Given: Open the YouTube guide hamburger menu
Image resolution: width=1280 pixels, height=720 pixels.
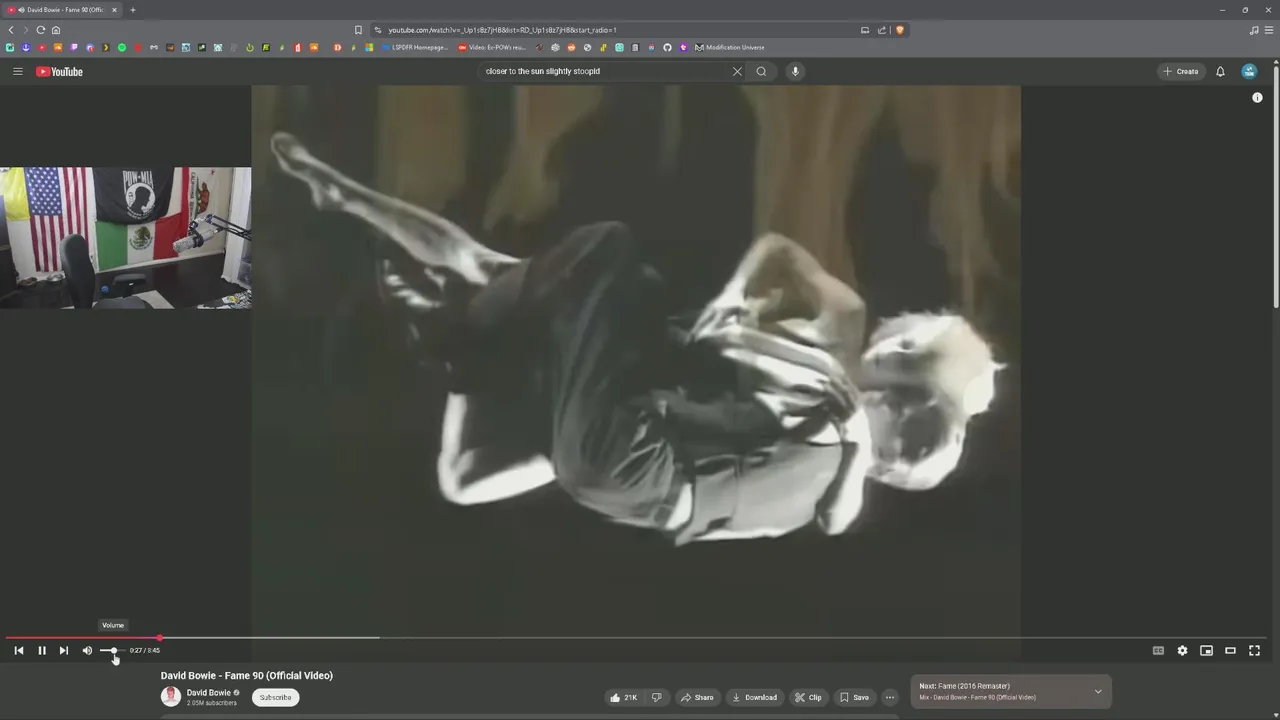Looking at the screenshot, I should 17,71.
